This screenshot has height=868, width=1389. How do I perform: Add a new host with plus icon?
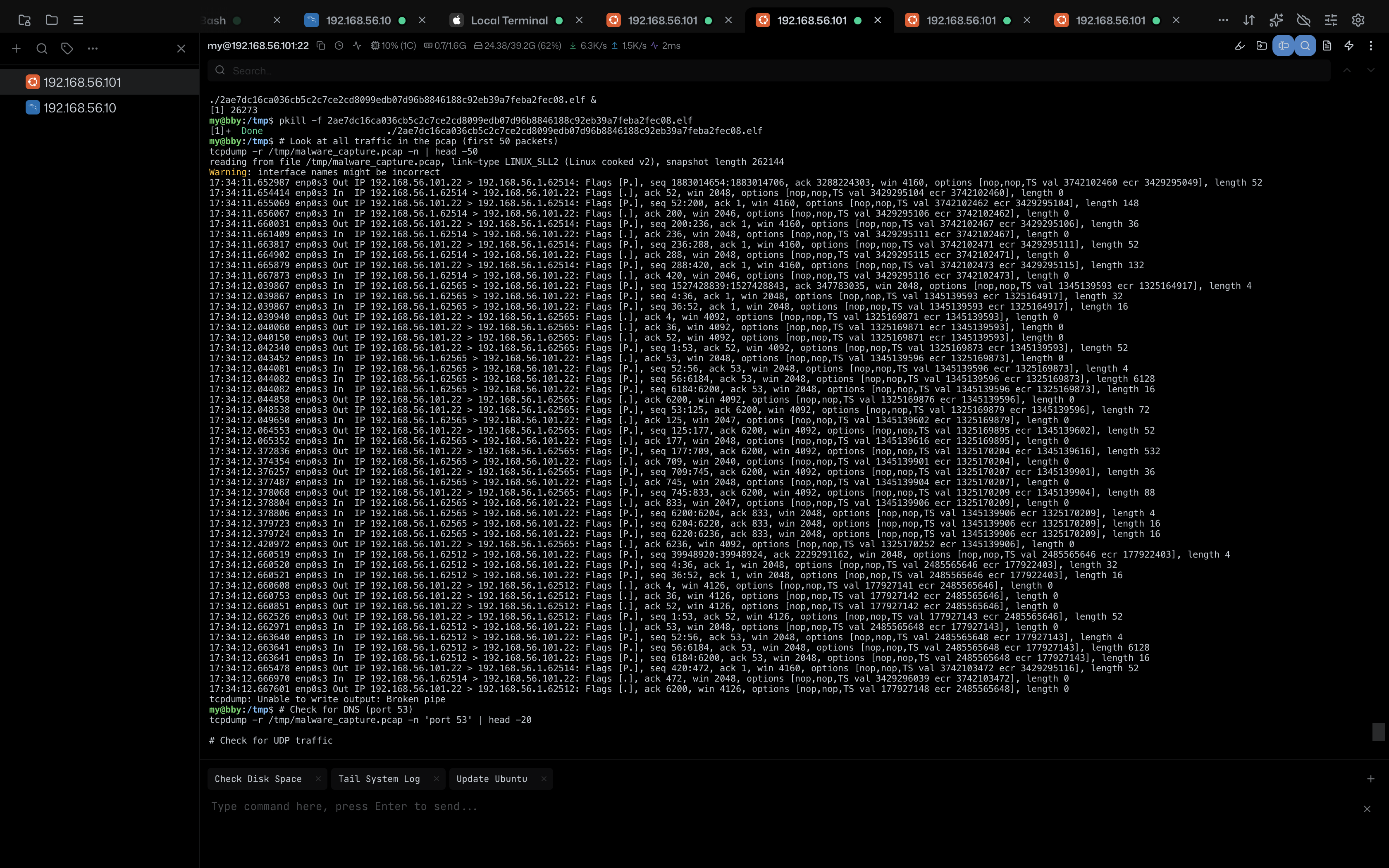16,49
